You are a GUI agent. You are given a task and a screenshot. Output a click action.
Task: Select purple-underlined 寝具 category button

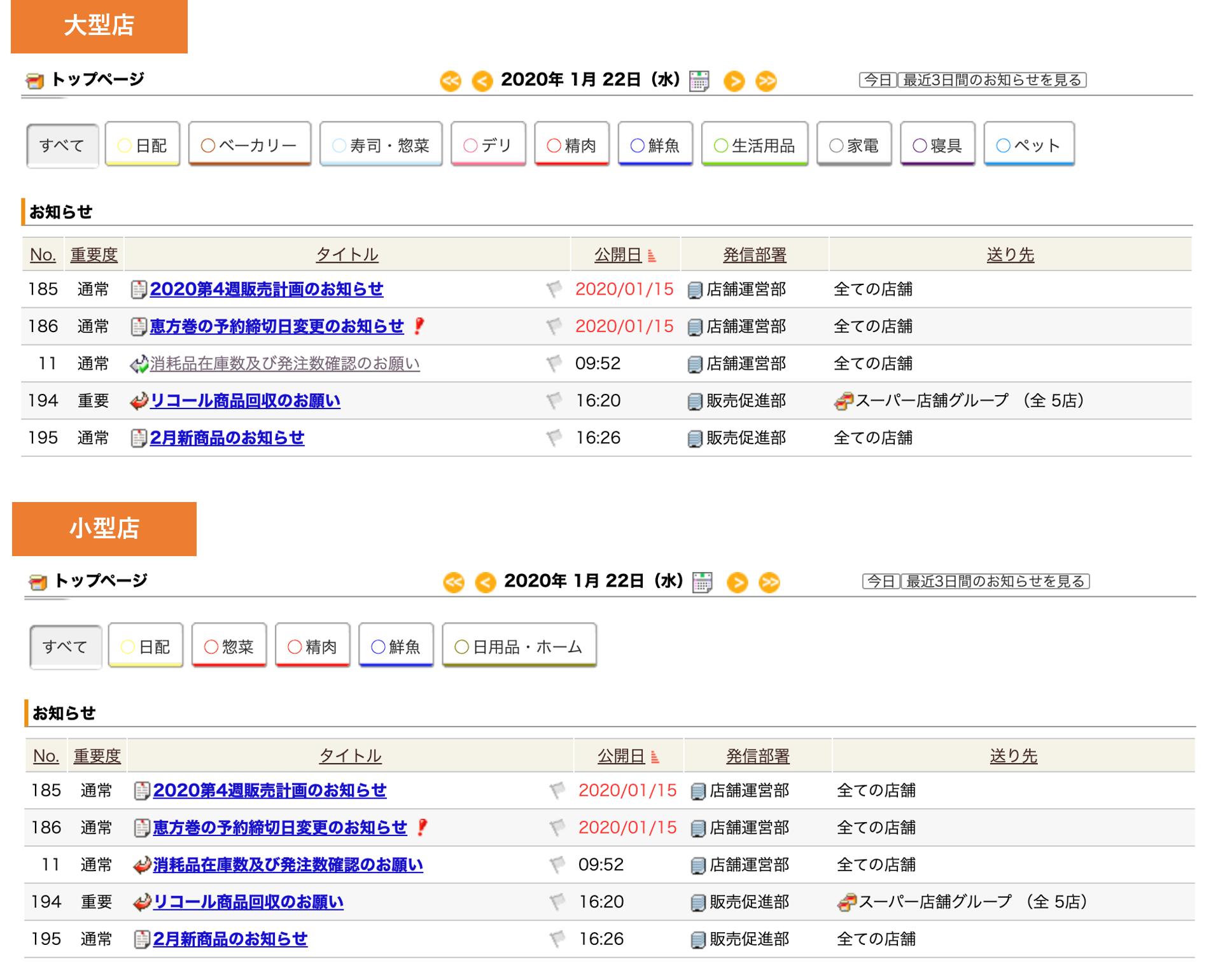pos(937,145)
